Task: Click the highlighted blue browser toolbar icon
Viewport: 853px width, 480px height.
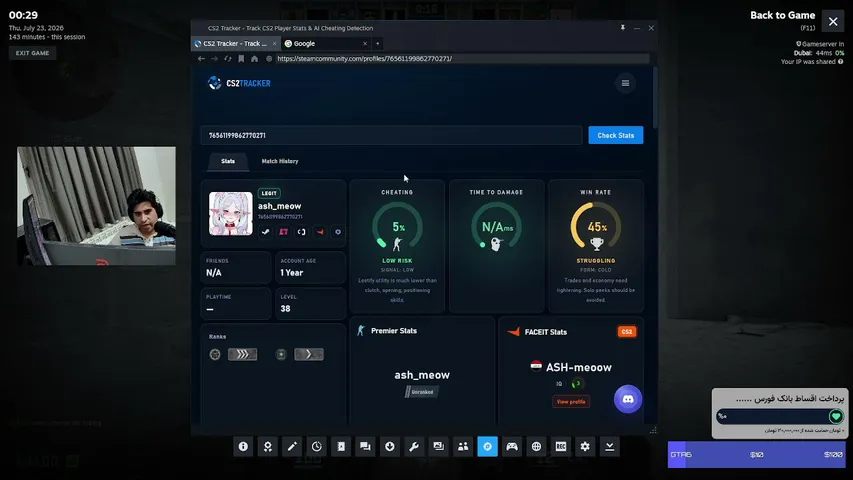Action: 487,446
